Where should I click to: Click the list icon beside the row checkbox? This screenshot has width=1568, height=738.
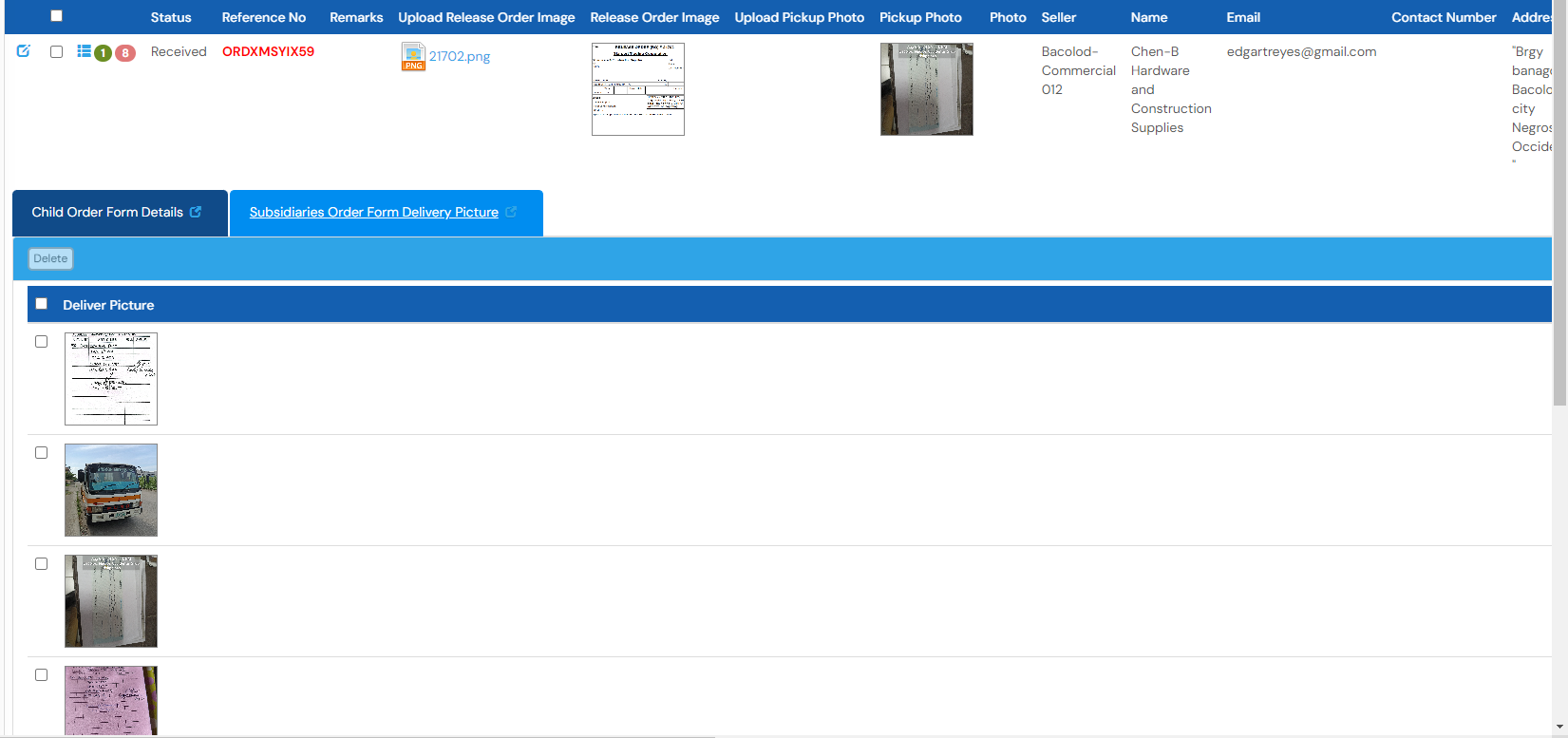click(x=84, y=51)
